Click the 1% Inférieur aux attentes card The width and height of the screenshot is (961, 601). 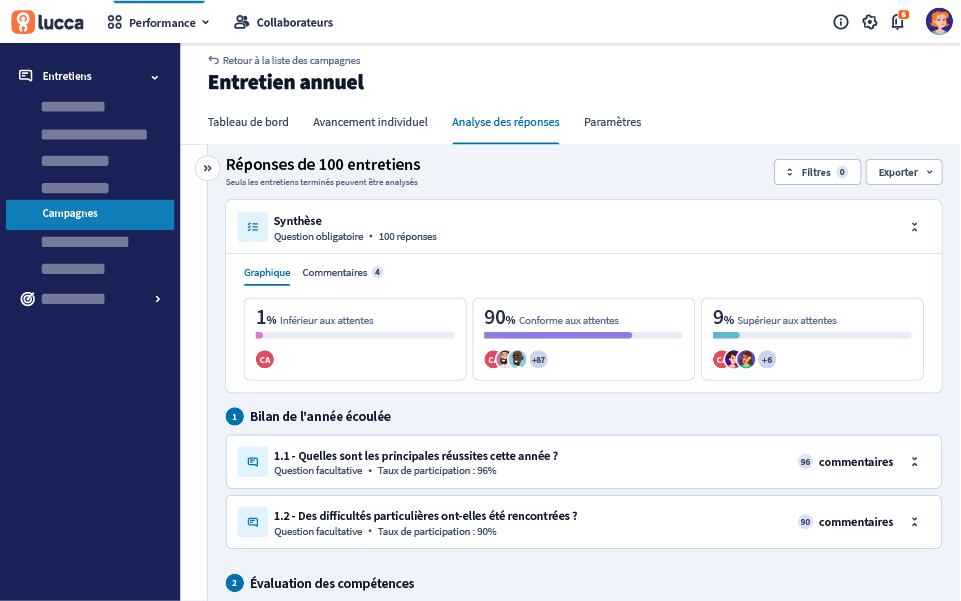355,339
